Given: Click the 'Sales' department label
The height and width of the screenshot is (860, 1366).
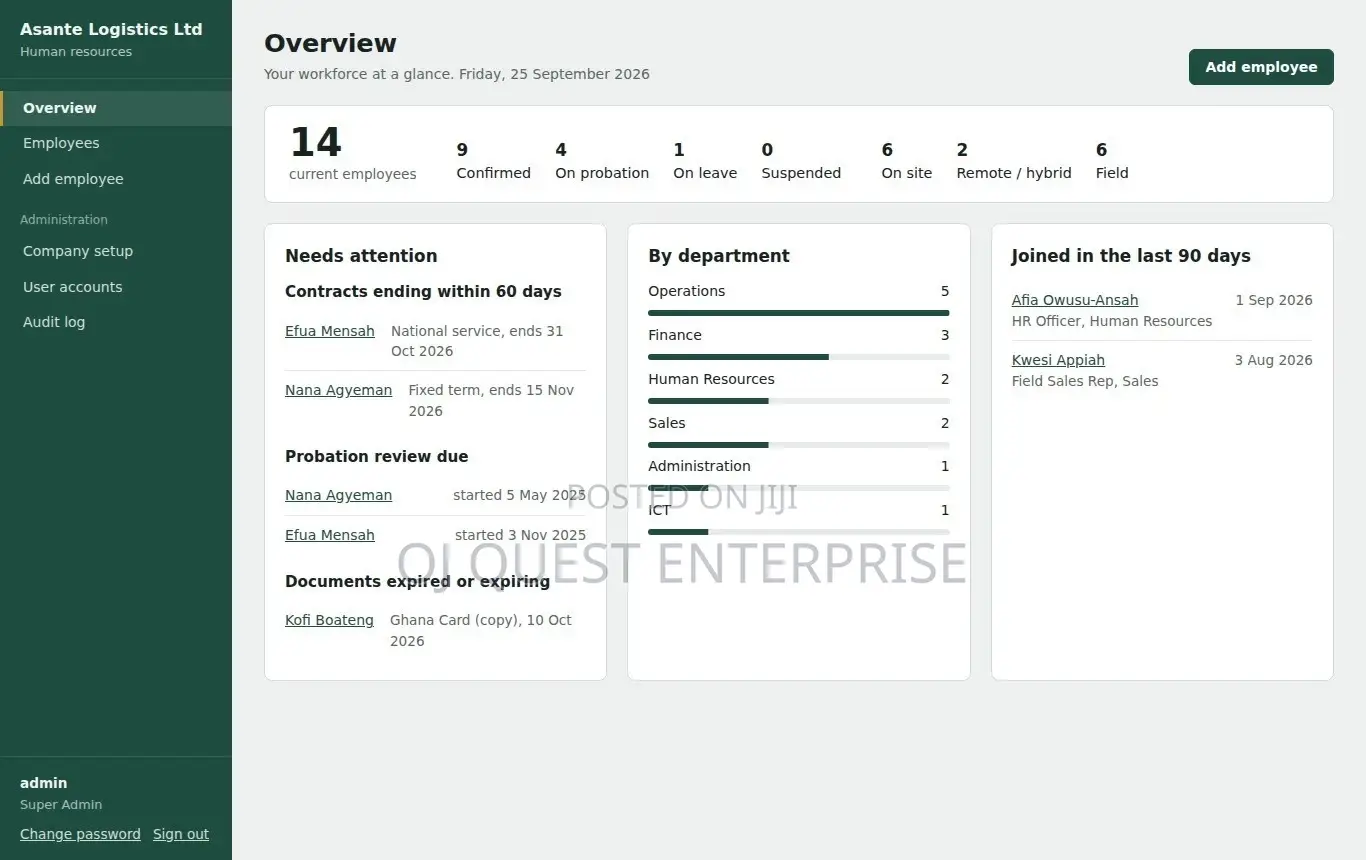Looking at the screenshot, I should (x=667, y=423).
